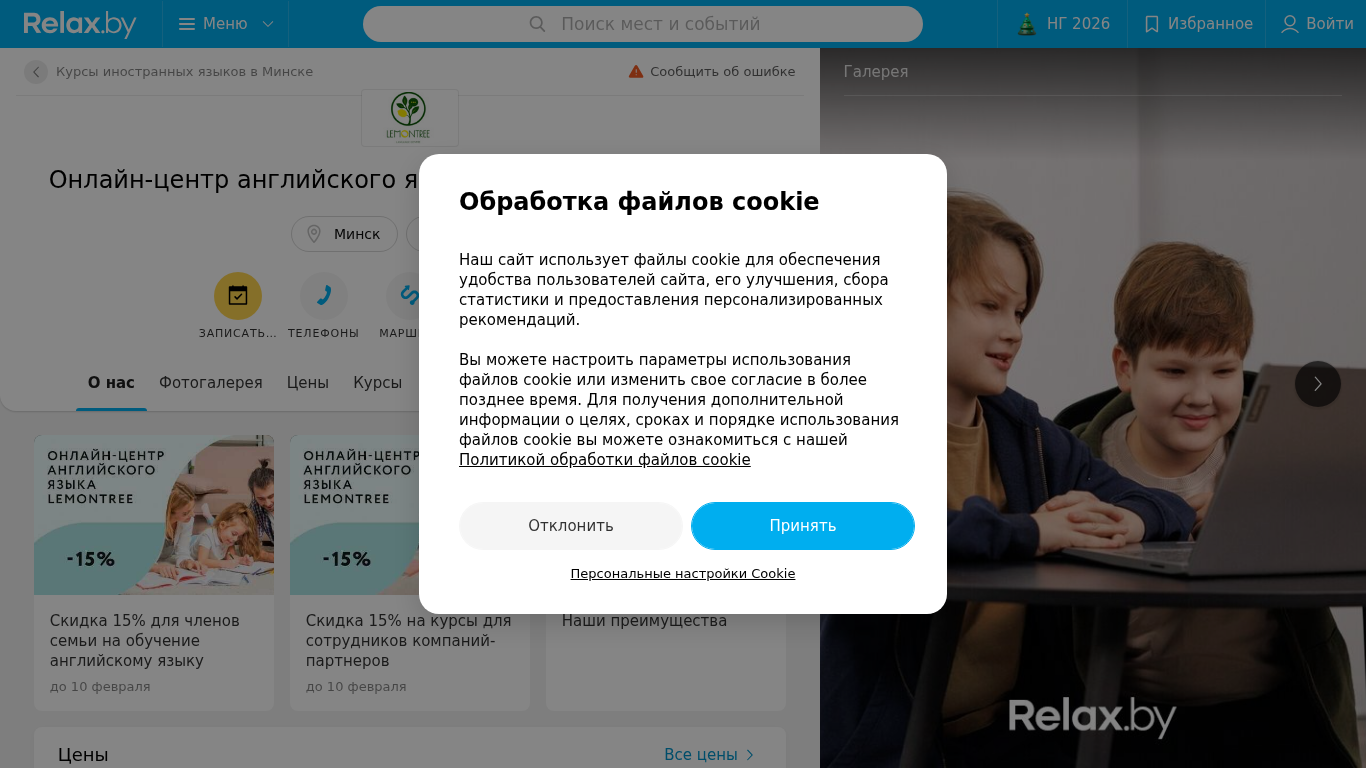
Task: Click the yellow Записаться calendar icon
Action: (x=238, y=296)
